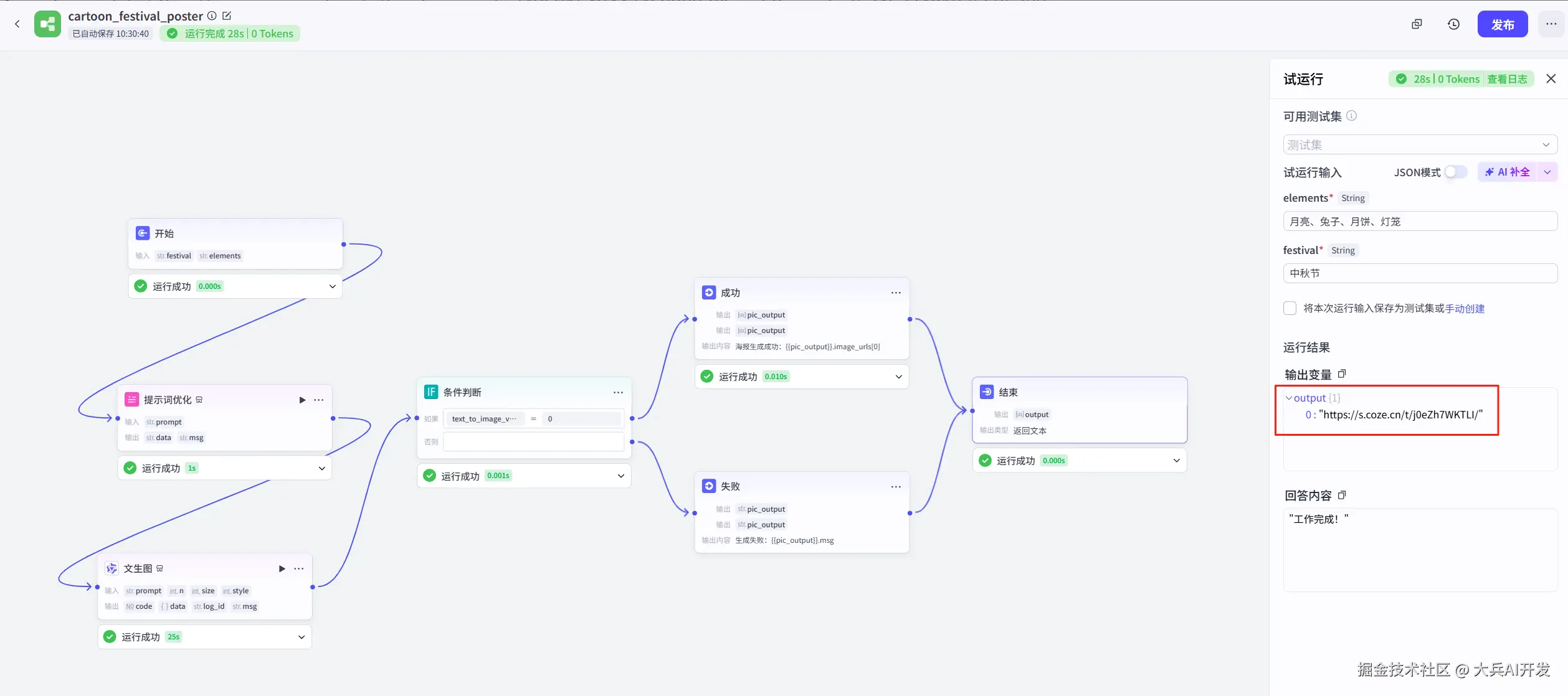Check the save run input as test set box
Image resolution: width=1568 pixels, height=696 pixels.
(x=1290, y=308)
